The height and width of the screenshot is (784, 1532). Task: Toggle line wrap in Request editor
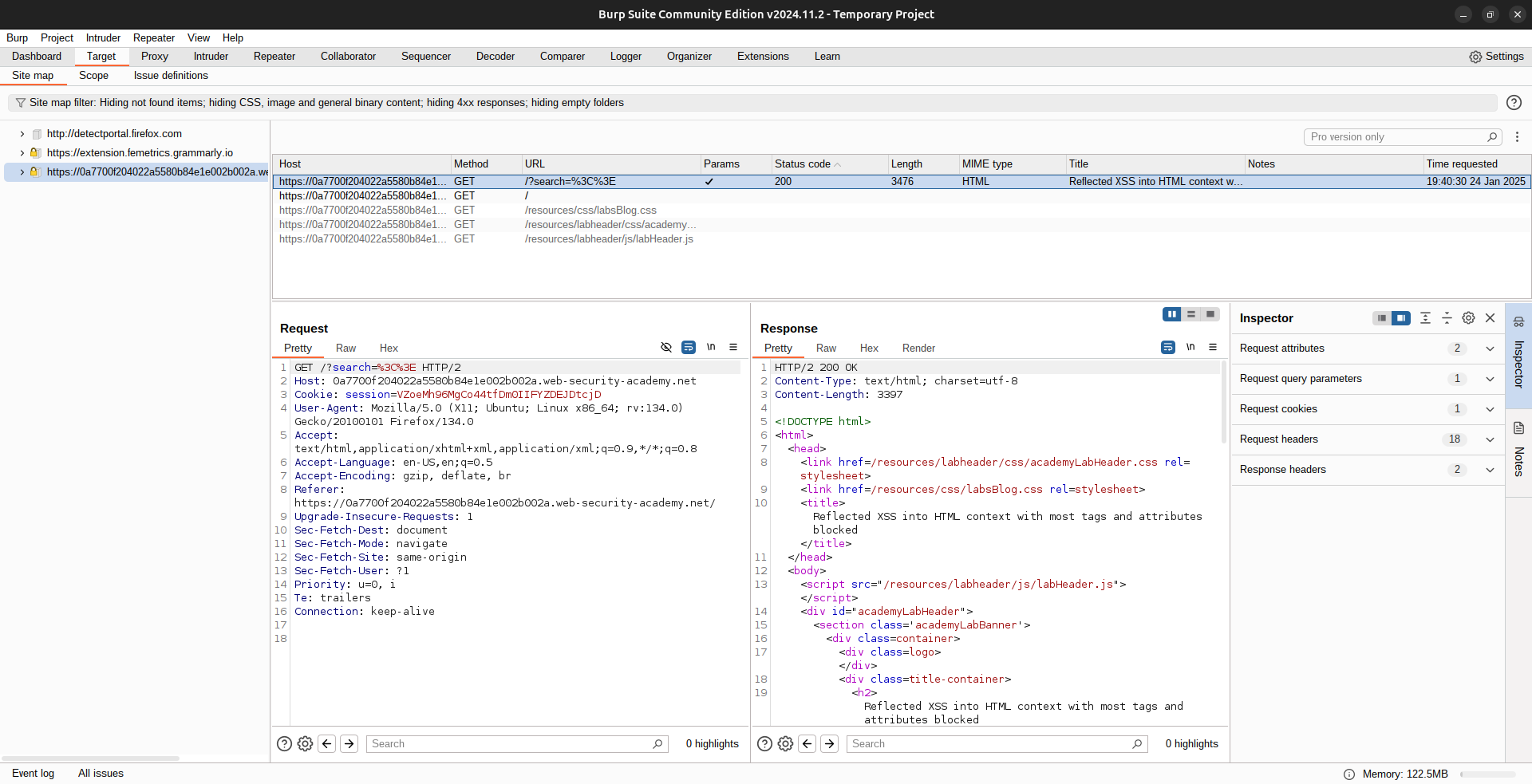(689, 347)
